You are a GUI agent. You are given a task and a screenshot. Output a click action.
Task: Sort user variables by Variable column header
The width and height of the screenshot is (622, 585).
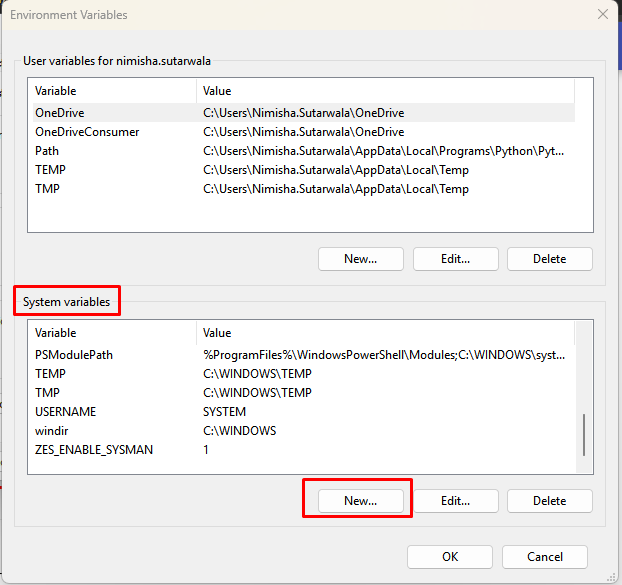click(110, 91)
